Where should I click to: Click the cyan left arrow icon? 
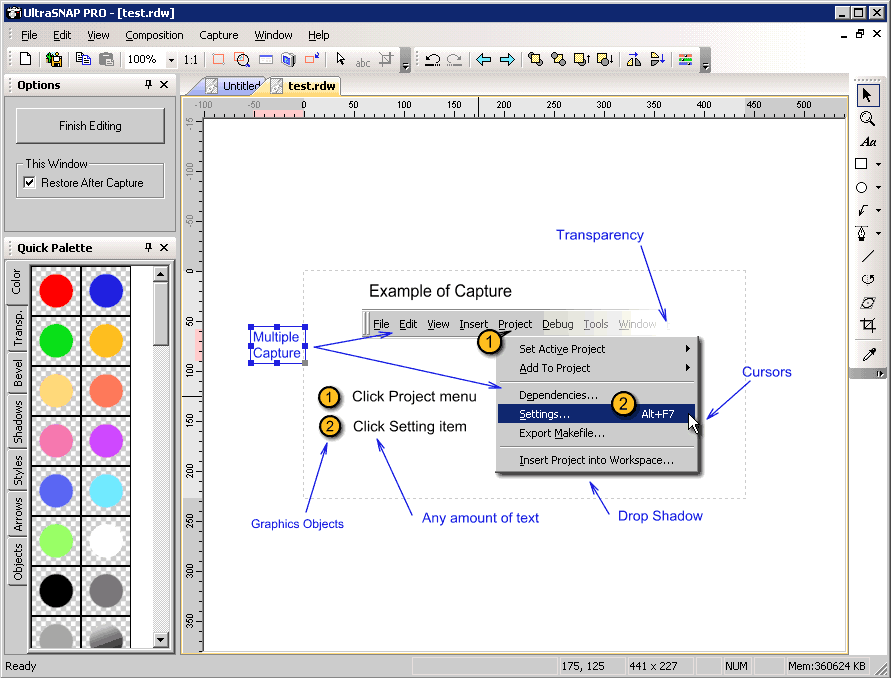484,59
